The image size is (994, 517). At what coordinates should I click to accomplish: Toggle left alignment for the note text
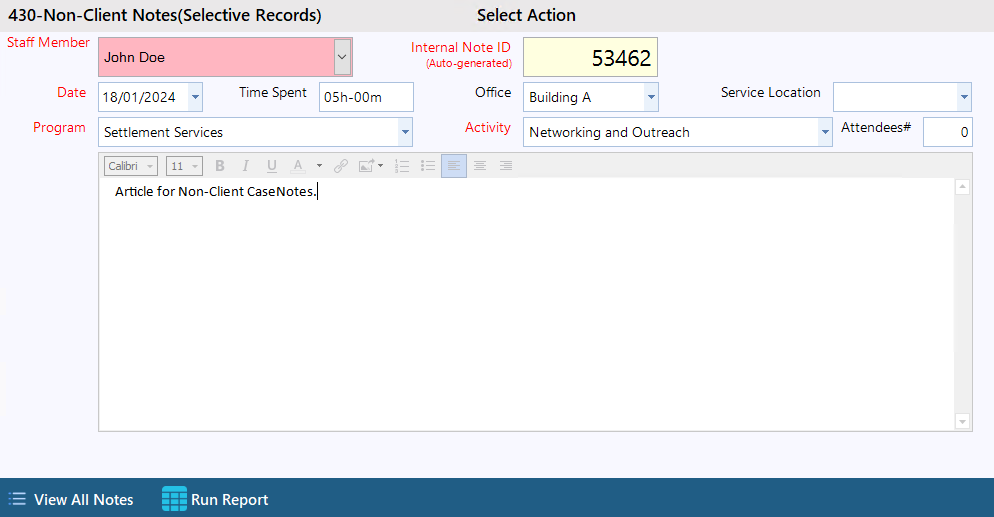(x=454, y=166)
